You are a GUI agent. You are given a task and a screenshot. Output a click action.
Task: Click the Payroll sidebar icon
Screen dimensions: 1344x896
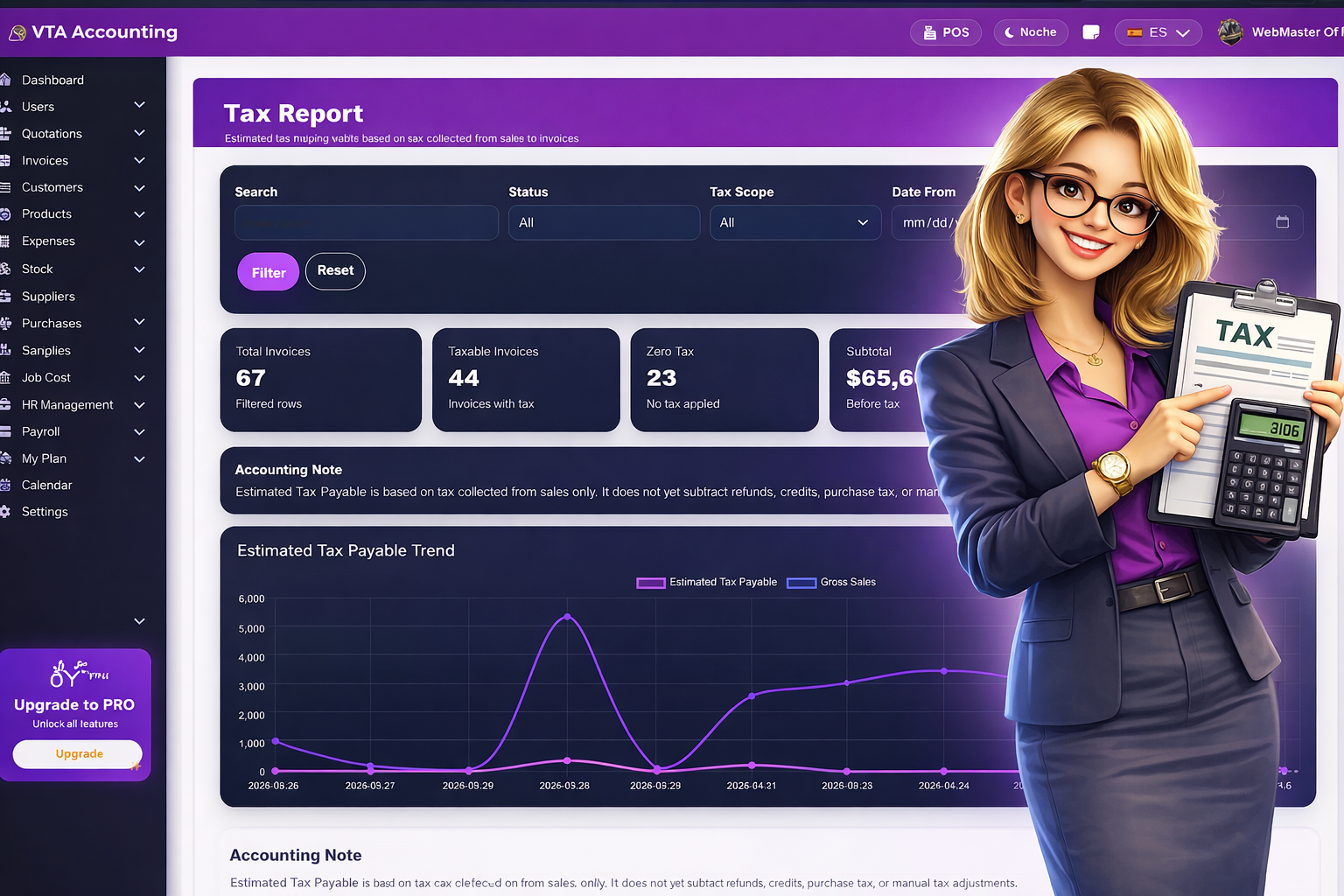click(4, 431)
